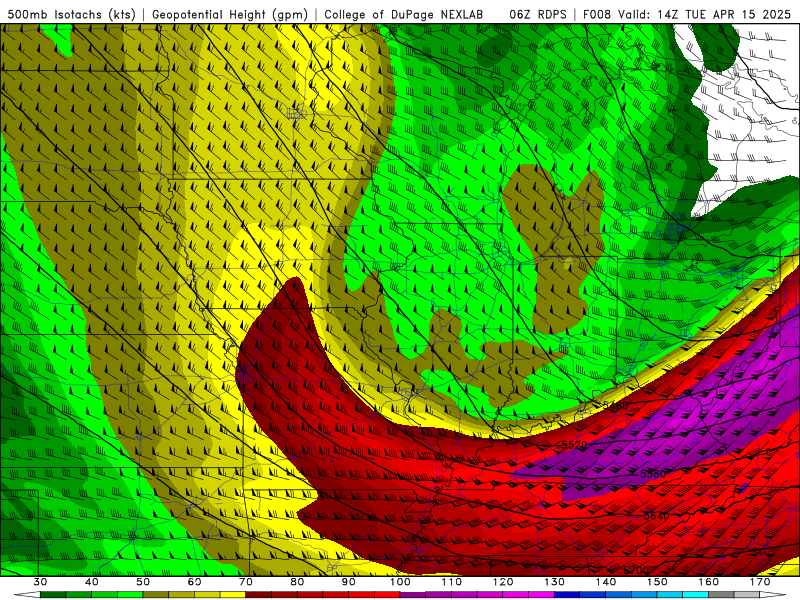Viewport: 800px width, 600px height.
Task: Click the 5580 height contour label
Action: pyautogui.click(x=653, y=473)
